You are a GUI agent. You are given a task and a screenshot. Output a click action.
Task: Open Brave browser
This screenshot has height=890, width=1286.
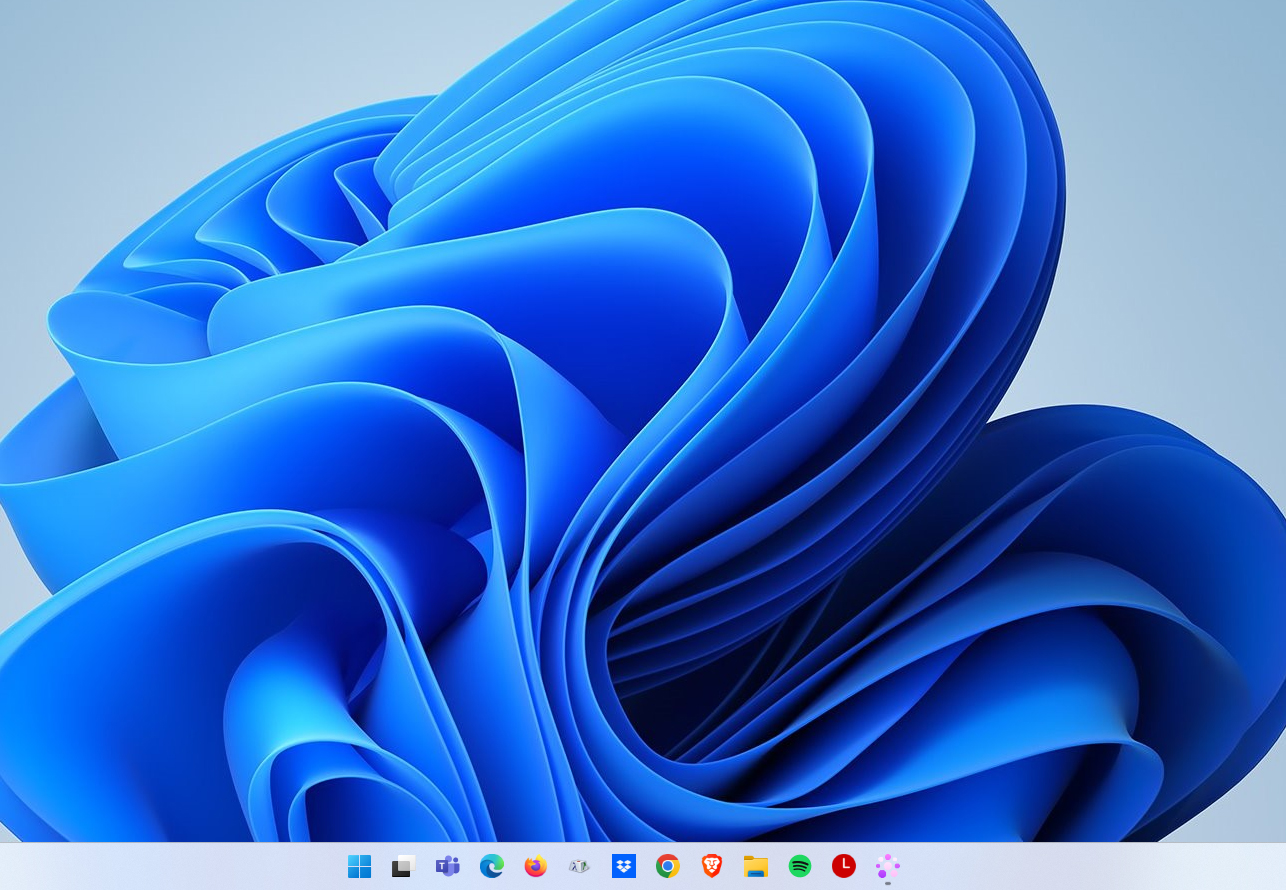711,866
